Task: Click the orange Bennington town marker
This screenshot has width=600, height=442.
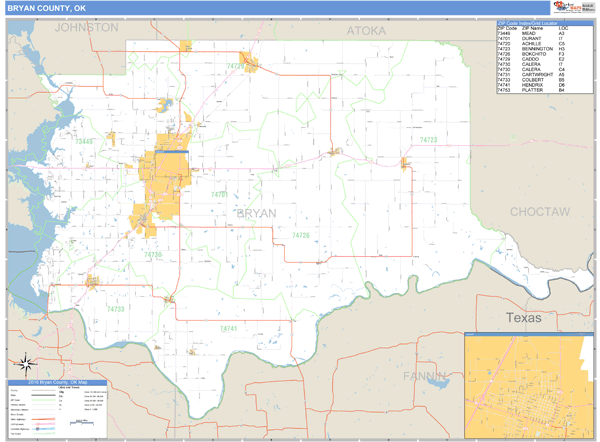Action: point(405,162)
